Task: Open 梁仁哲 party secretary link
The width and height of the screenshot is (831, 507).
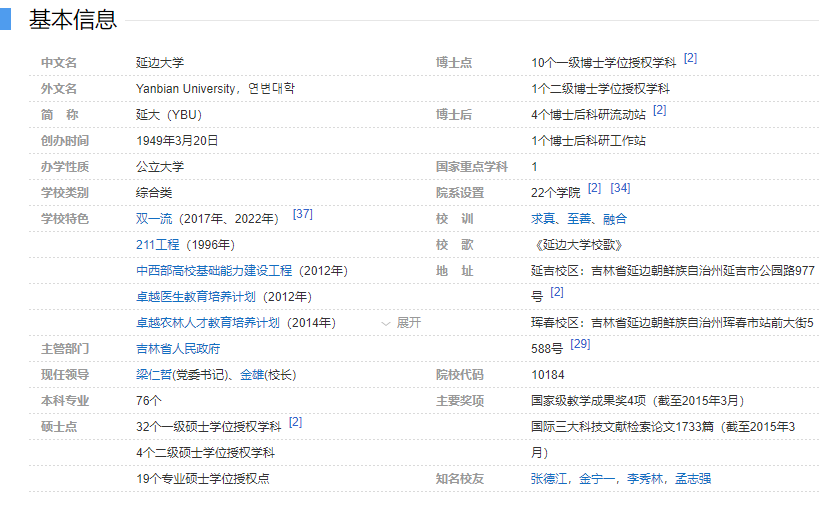Action: 154,375
